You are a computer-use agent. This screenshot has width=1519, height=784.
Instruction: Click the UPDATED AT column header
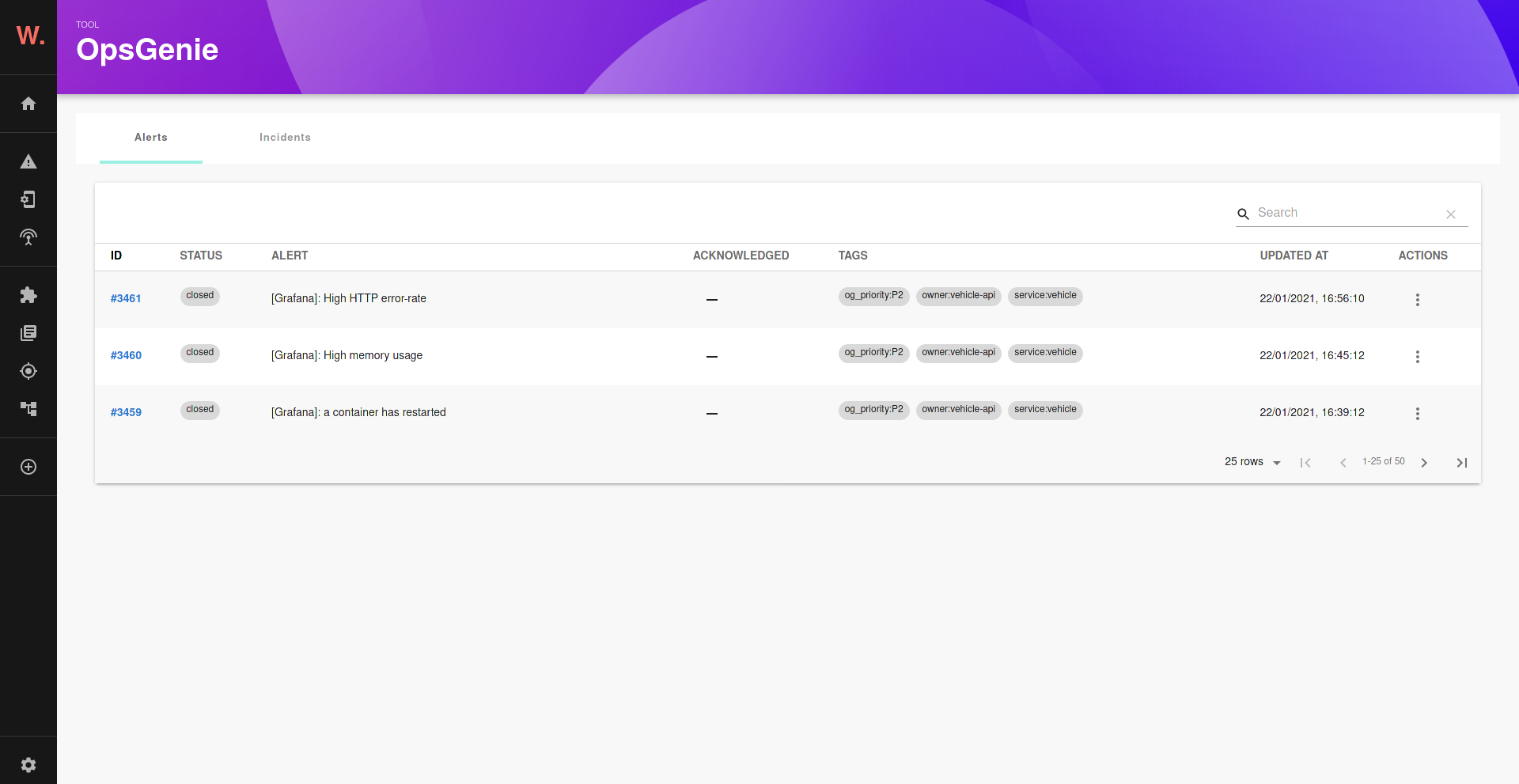pos(1294,256)
